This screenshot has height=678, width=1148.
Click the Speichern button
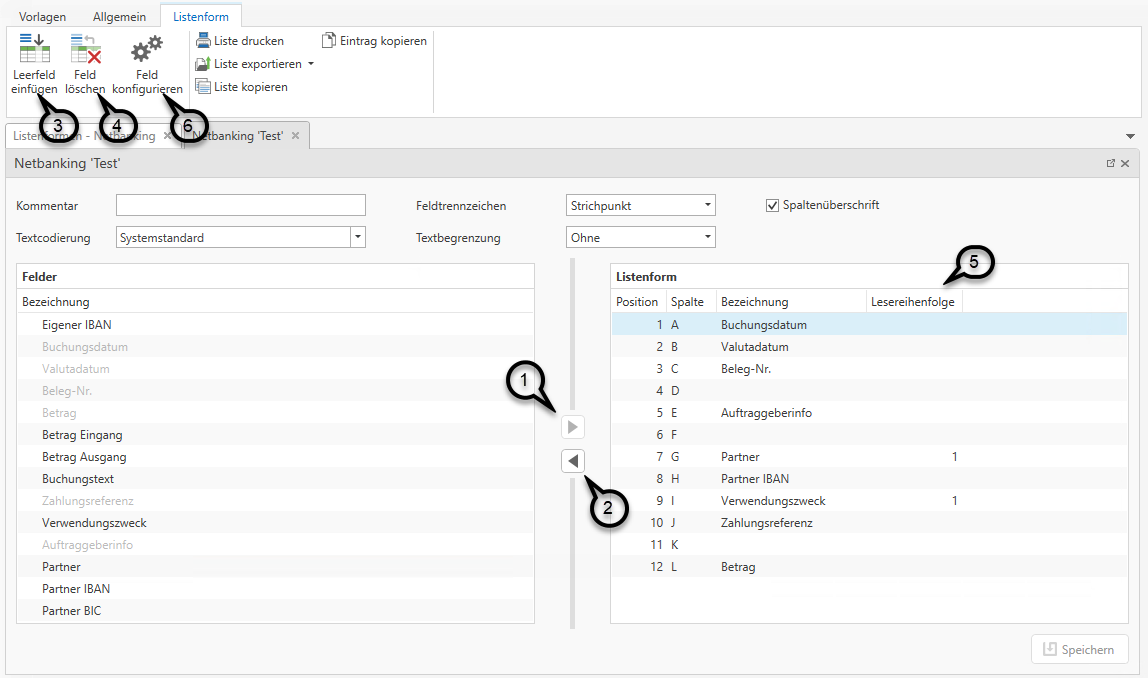tap(1079, 650)
